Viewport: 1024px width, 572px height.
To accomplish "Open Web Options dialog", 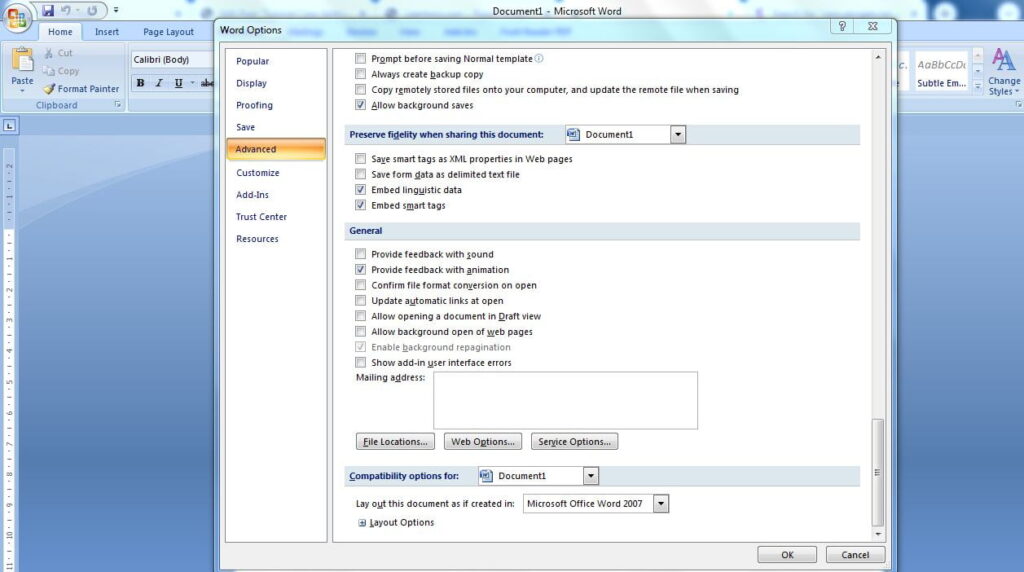I will point(483,442).
